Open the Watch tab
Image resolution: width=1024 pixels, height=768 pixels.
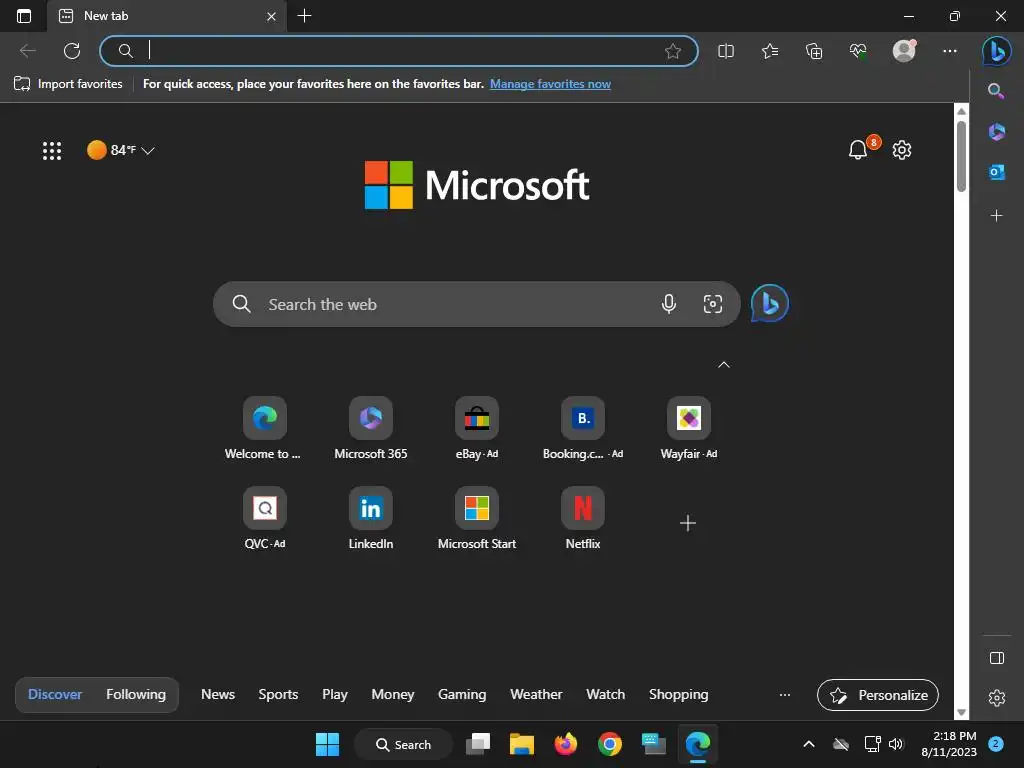[x=605, y=695]
